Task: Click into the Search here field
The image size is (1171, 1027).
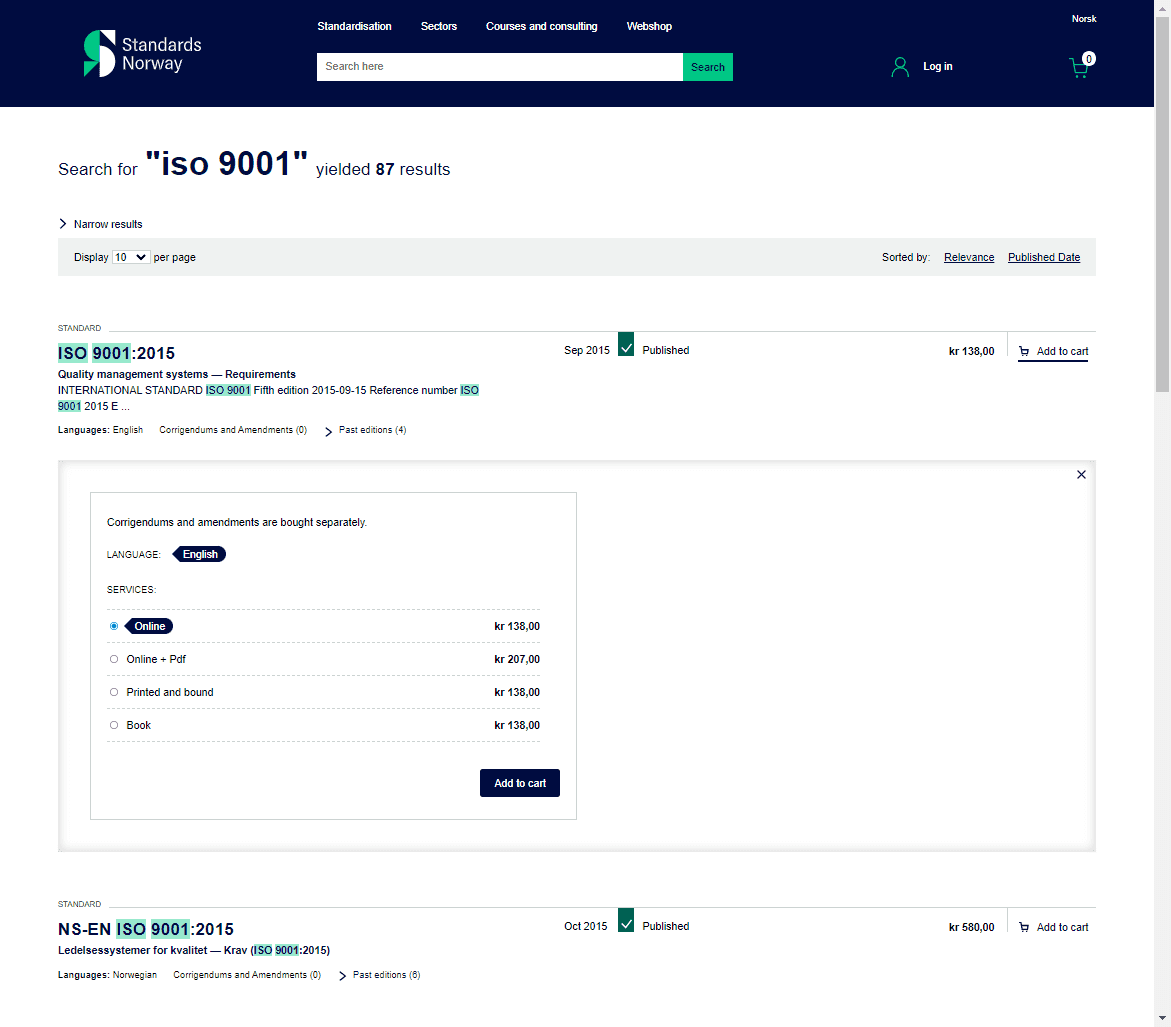Action: 500,67
